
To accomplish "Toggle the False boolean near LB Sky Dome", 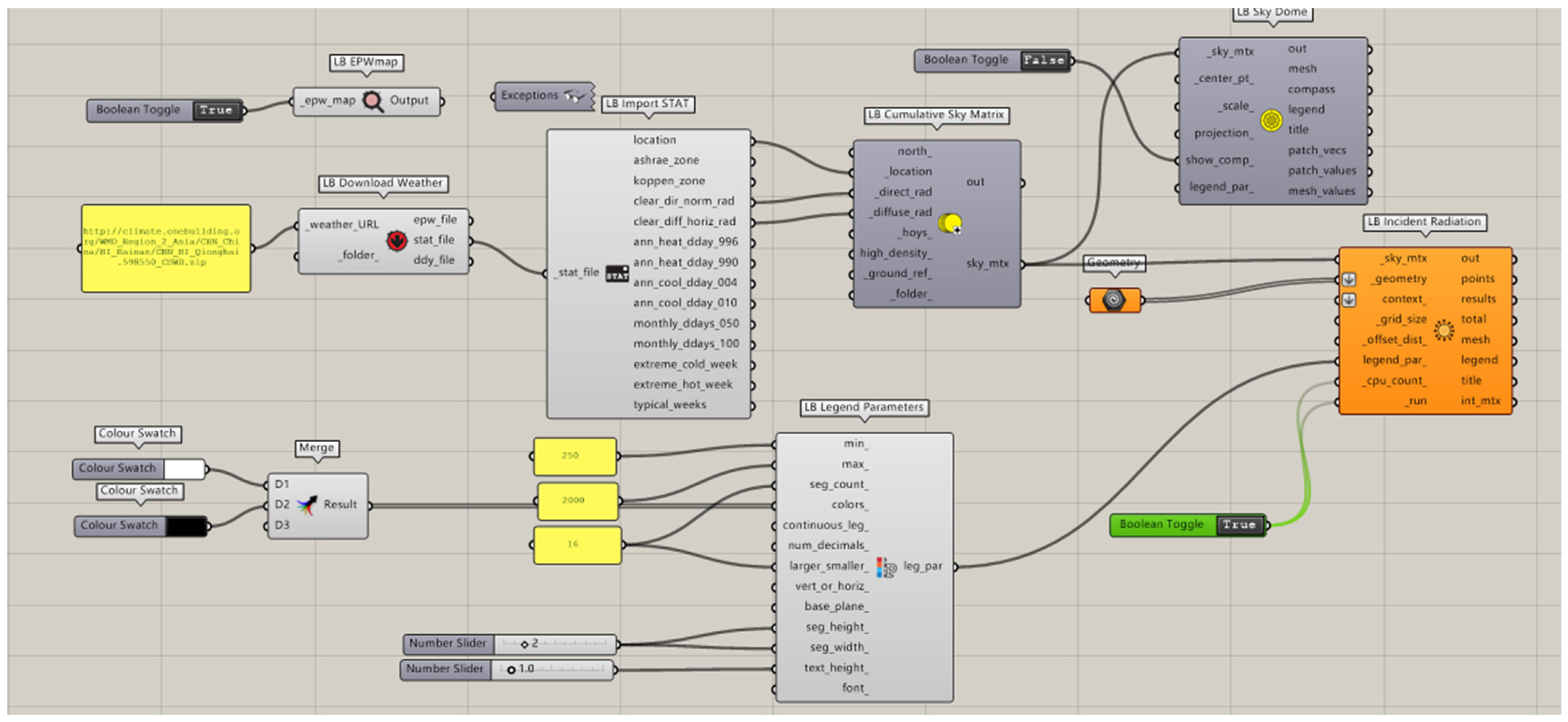I will [1044, 60].
